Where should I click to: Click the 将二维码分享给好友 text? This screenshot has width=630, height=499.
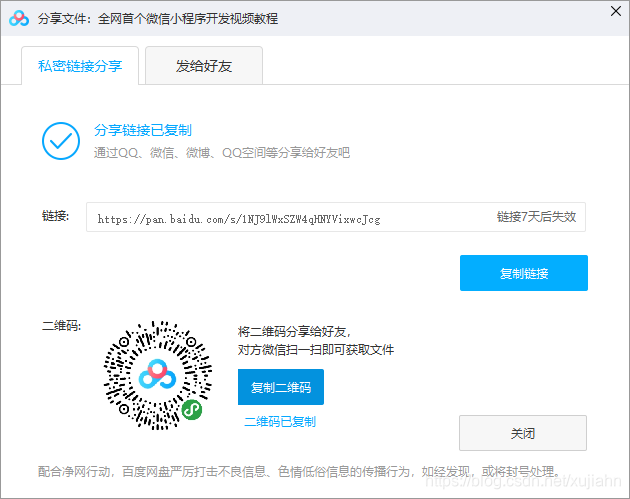(x=295, y=332)
